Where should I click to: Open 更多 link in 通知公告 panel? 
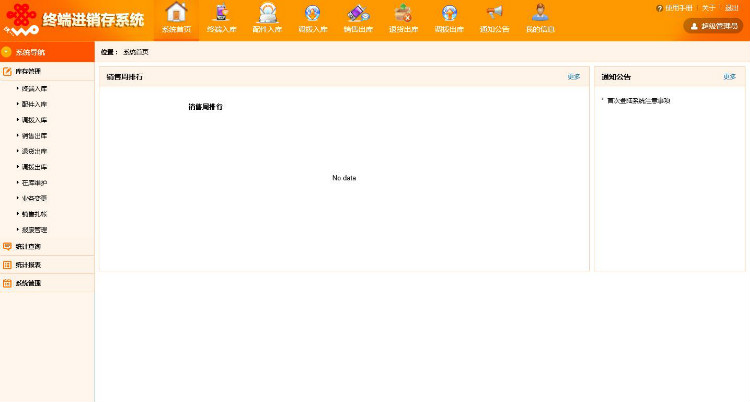click(729, 77)
